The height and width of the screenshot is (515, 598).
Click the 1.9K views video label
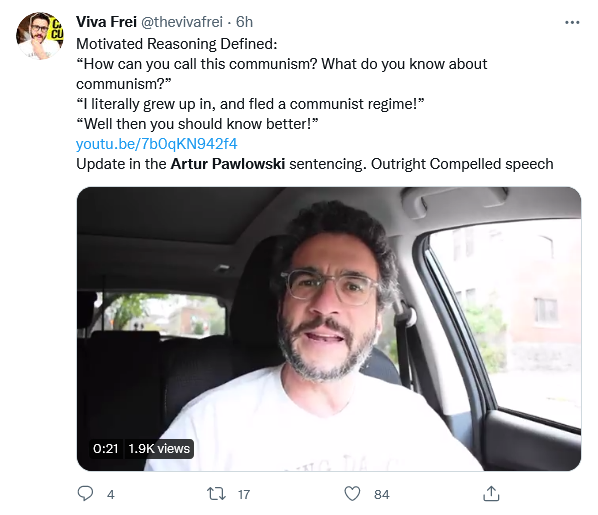pyautogui.click(x=159, y=449)
